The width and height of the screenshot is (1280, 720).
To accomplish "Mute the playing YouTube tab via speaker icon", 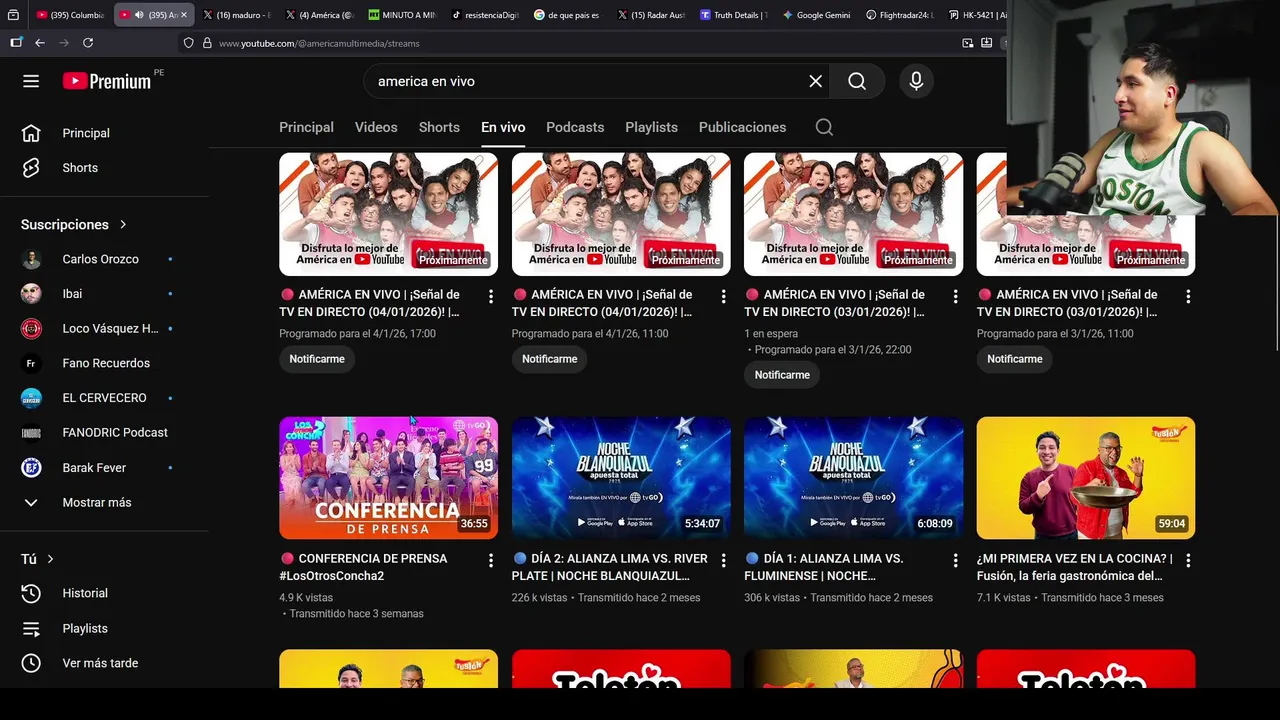I will coord(139,15).
